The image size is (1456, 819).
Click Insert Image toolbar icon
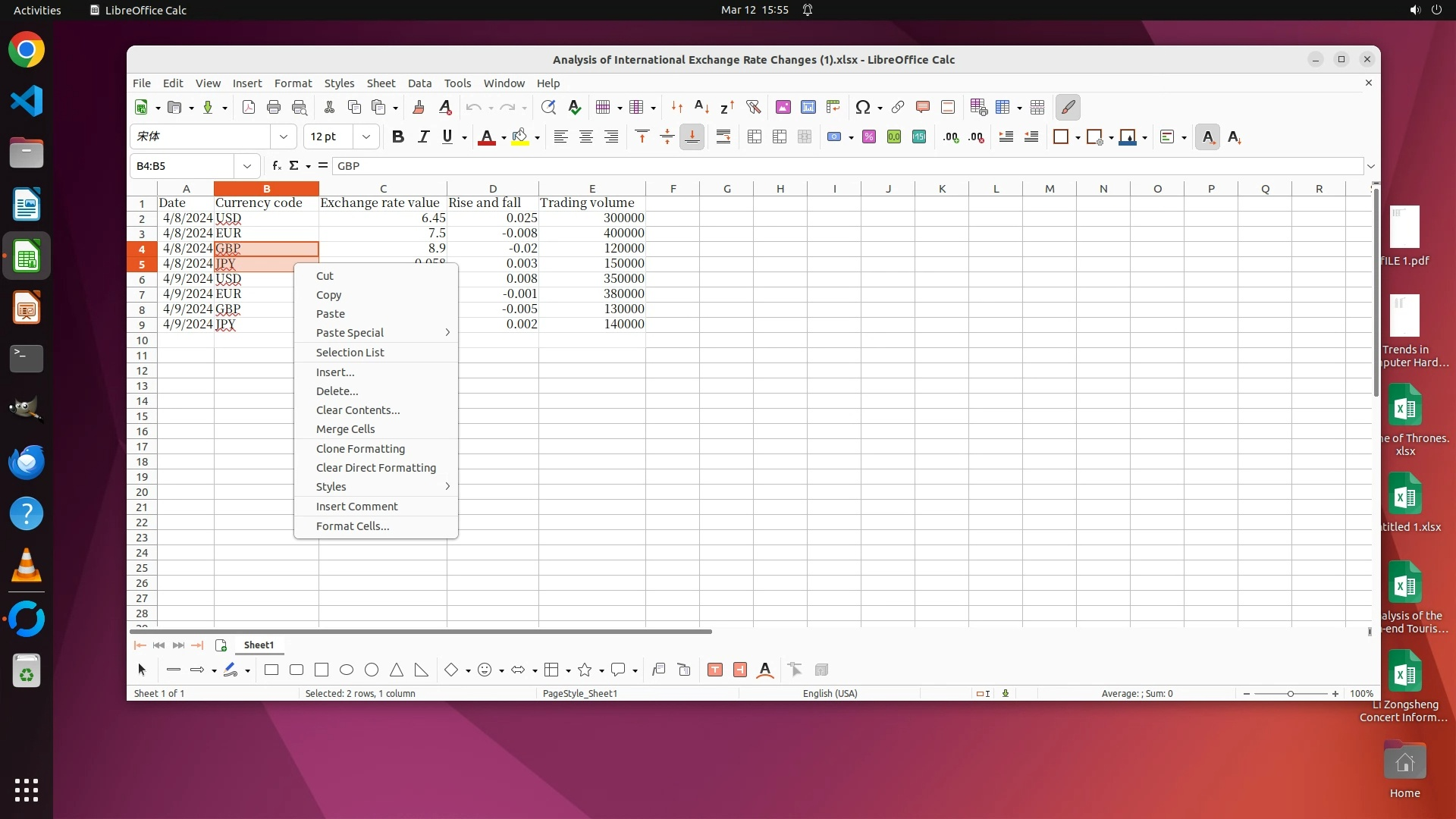tap(783, 107)
